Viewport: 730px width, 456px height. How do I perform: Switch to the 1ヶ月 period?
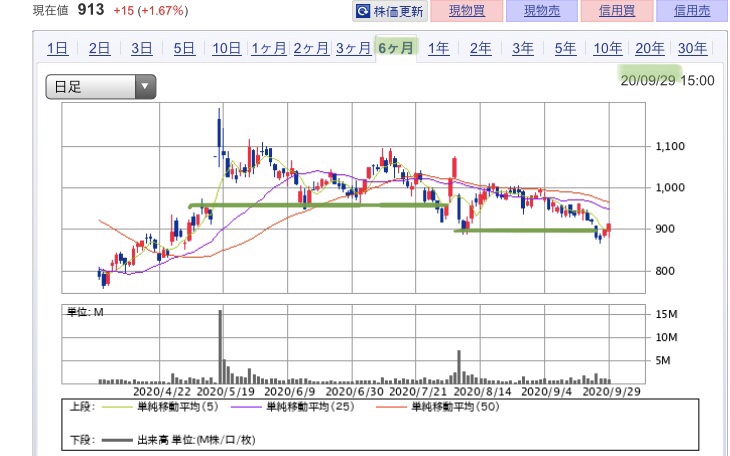269,48
